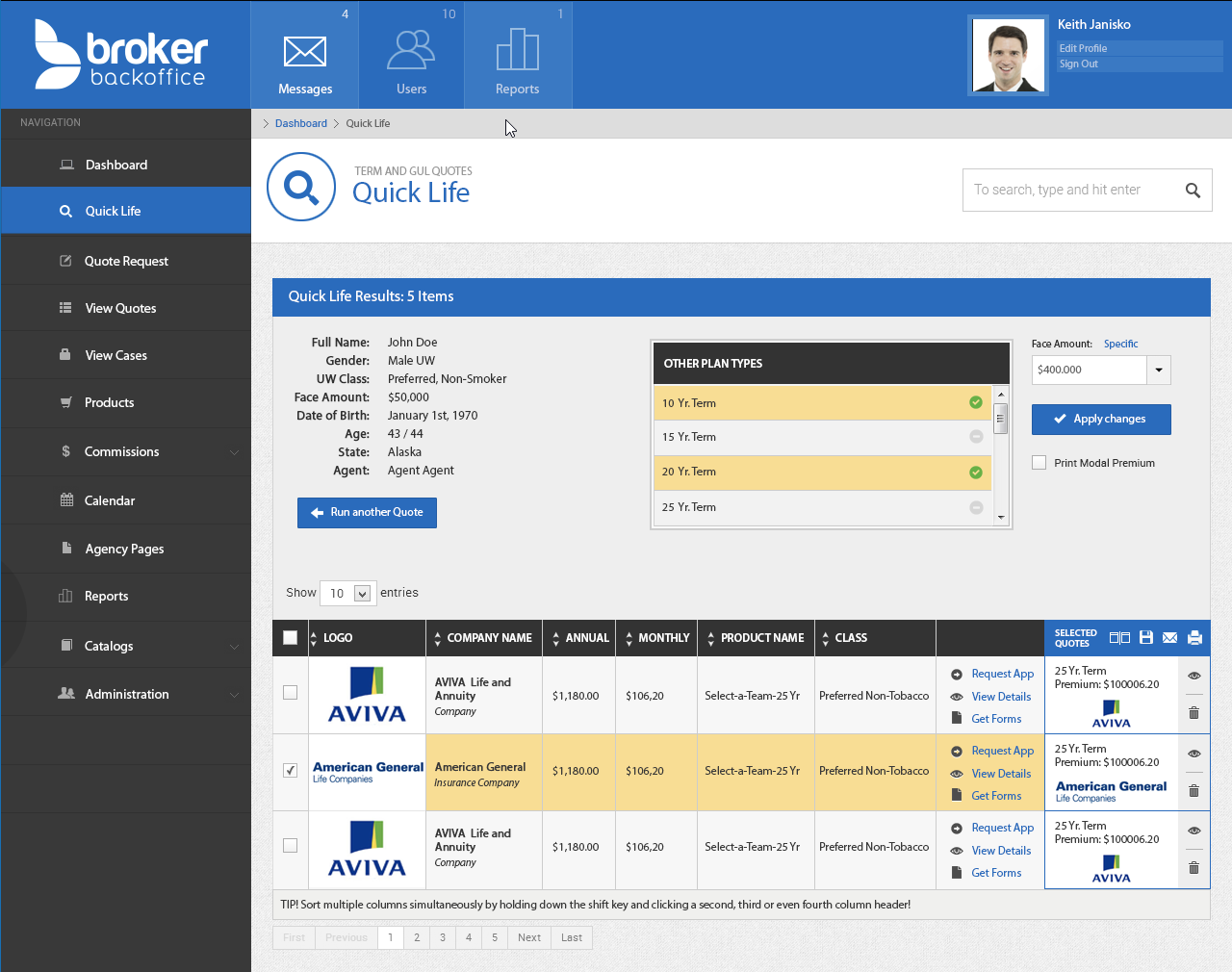Open View Details link in American General row
The image size is (1232, 972).
(x=1001, y=774)
